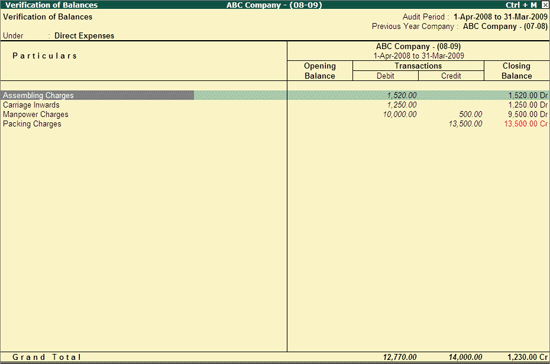Select the Manpower Charges ledger
This screenshot has width=550, height=364.
pyautogui.click(x=35, y=114)
